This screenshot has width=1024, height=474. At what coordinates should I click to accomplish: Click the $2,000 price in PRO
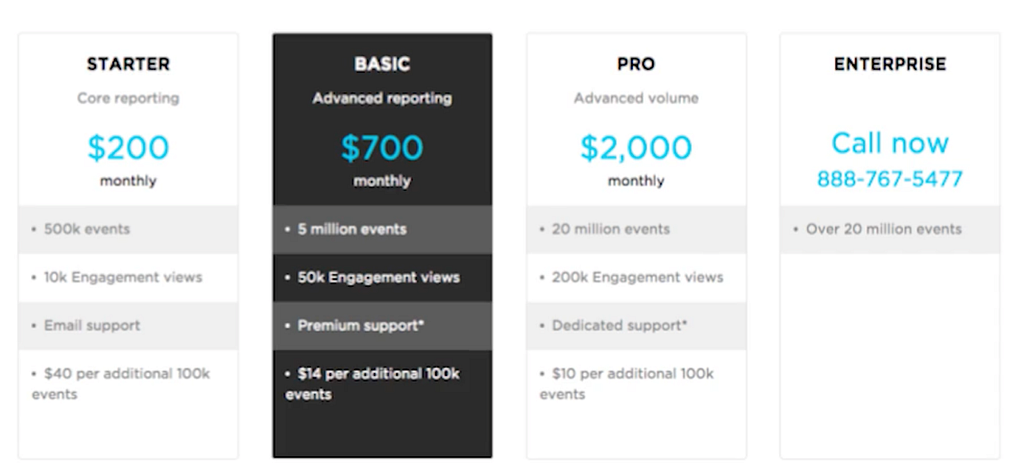636,148
